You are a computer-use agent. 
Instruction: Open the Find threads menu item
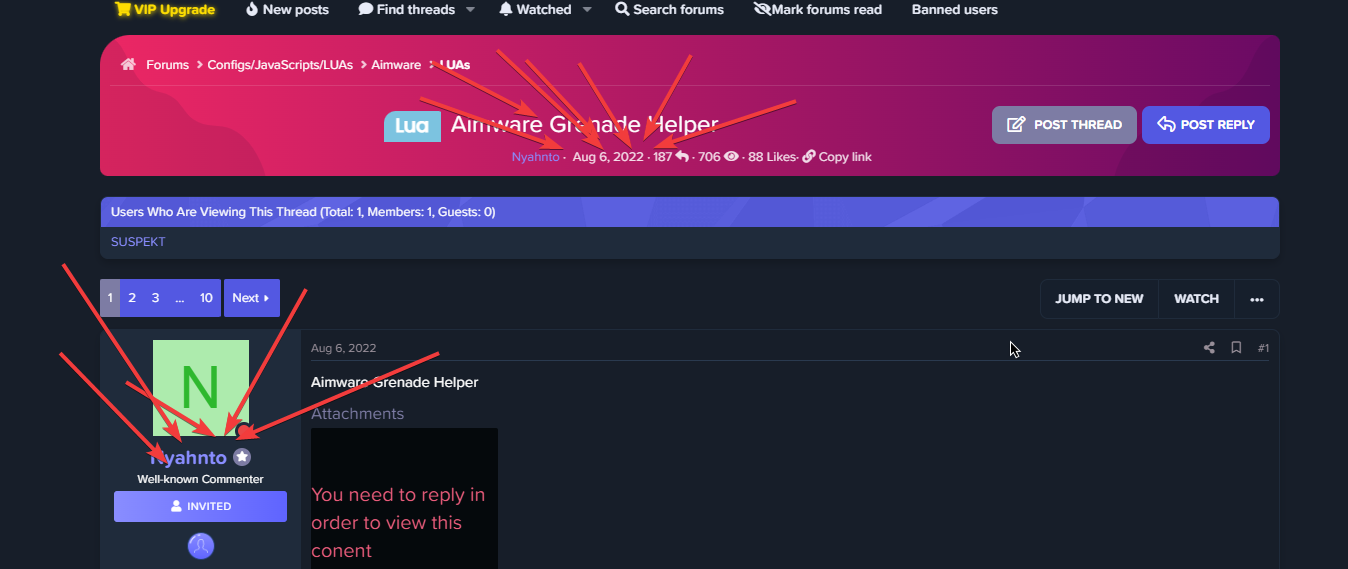pyautogui.click(x=406, y=9)
